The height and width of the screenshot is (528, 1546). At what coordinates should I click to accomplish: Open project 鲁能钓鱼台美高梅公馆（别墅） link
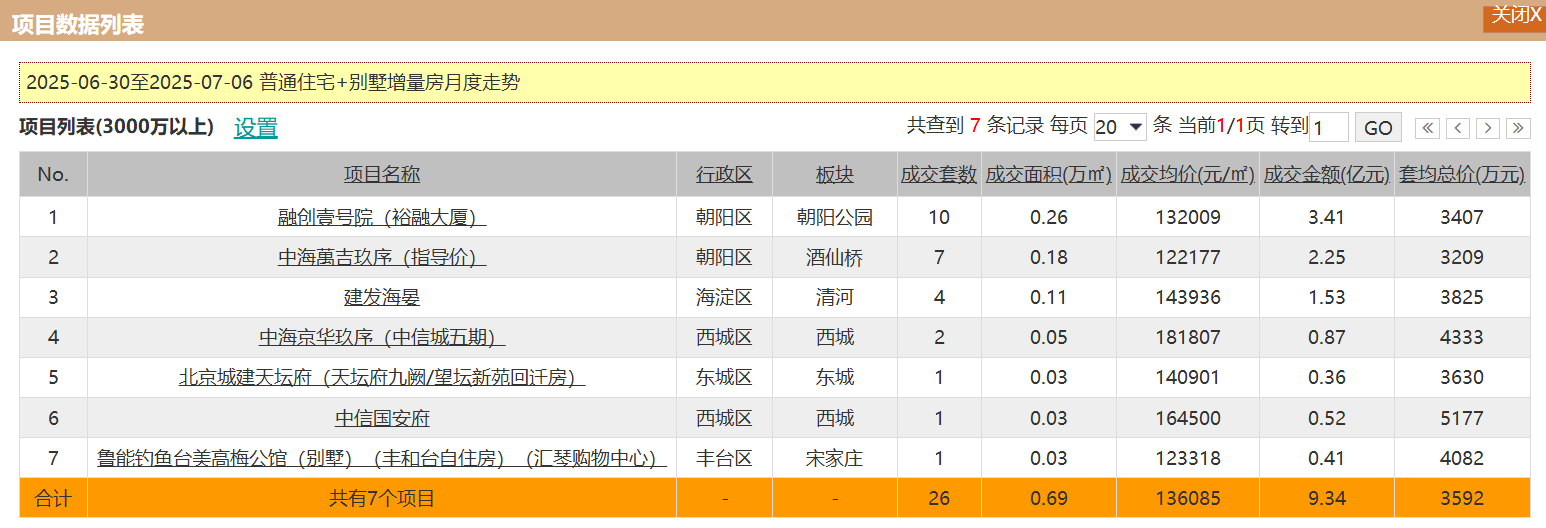tap(382, 458)
